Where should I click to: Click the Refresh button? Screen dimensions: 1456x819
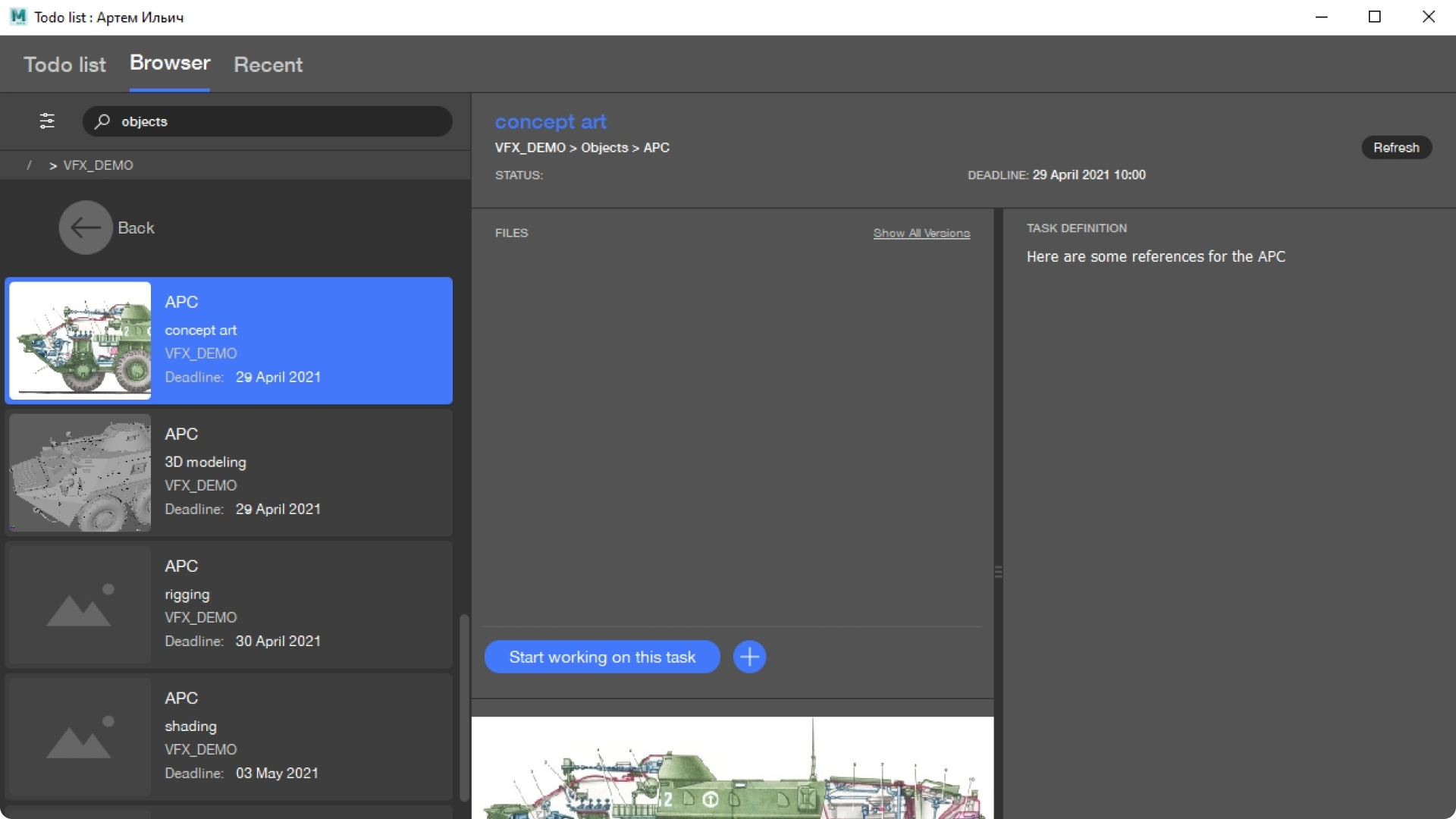1396,147
